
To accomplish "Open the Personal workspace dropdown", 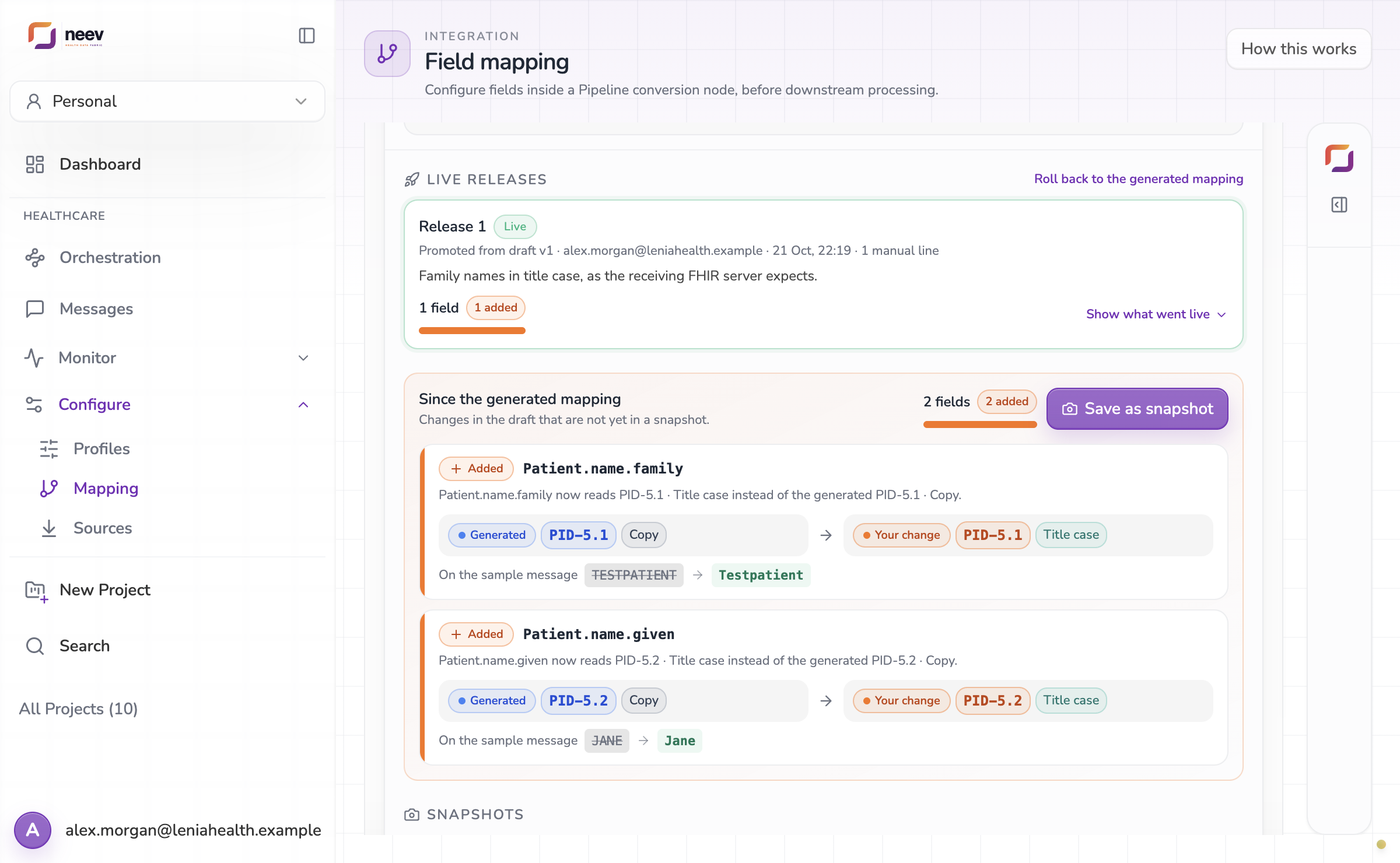I will coord(167,101).
